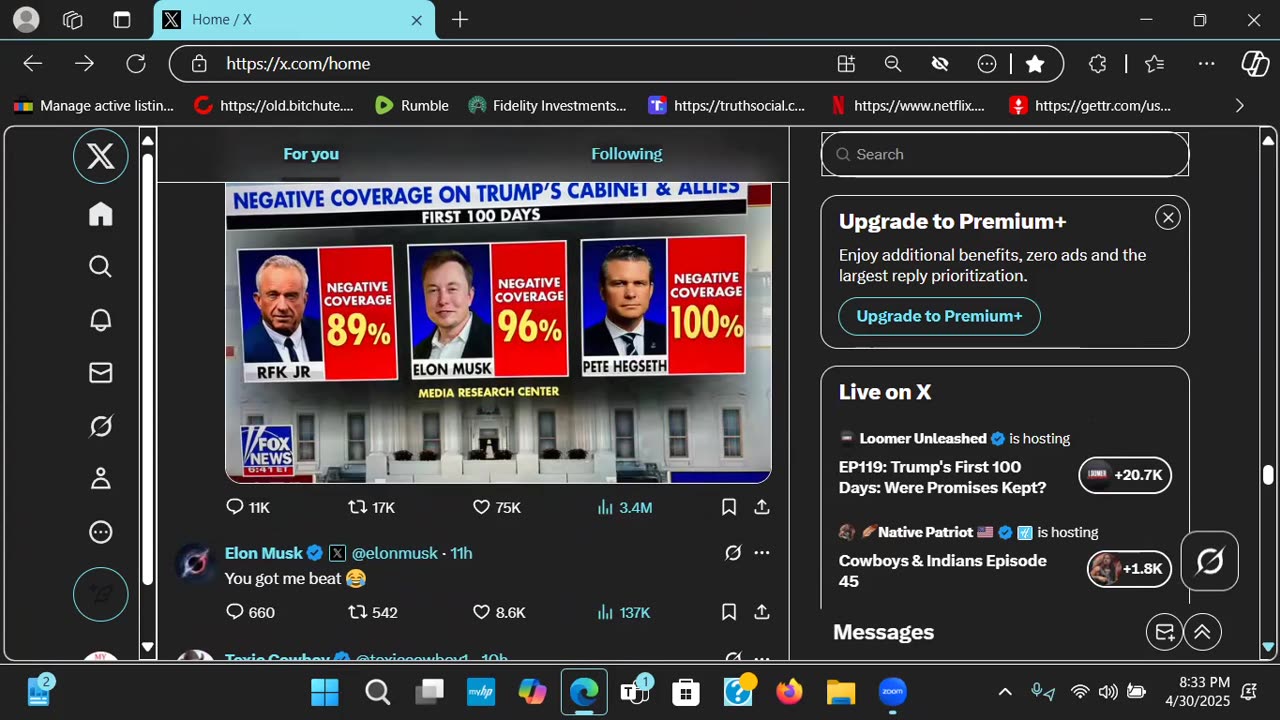Click Upgrade to Premium+ button
Screen dimensions: 1280x720
point(939,316)
